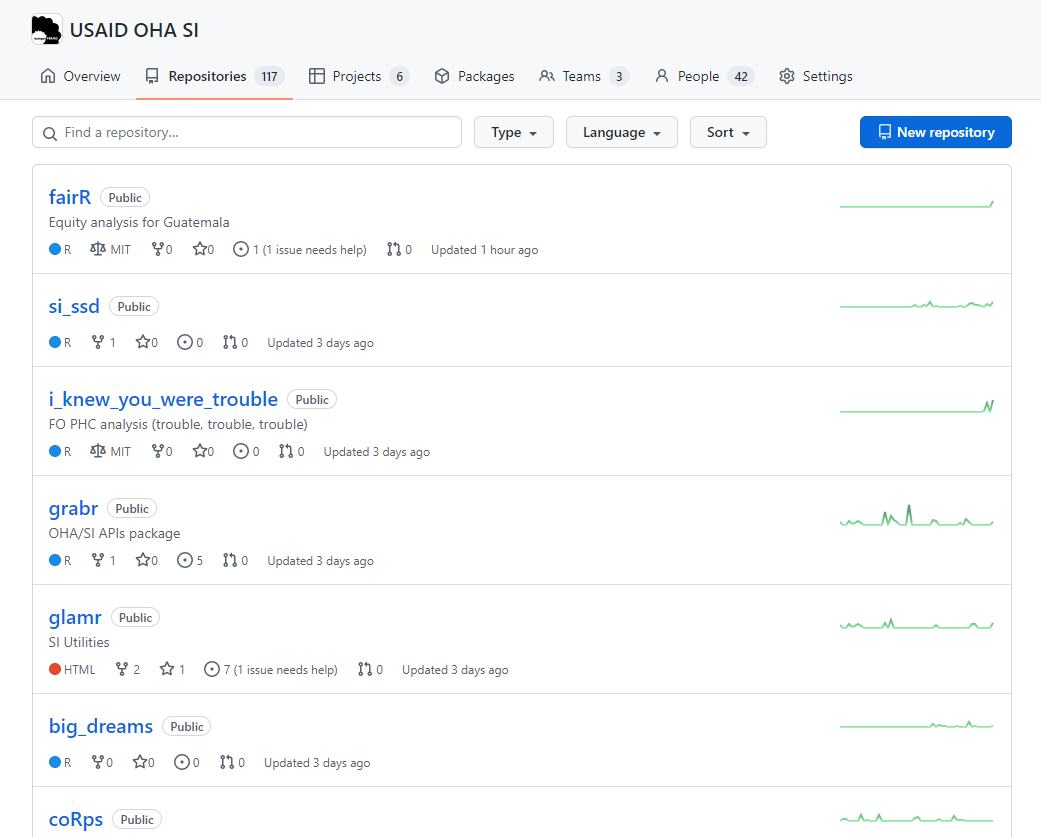Click the MIT license icon for i_knew_you_were_trouble
1041x837 pixels.
[x=98, y=451]
